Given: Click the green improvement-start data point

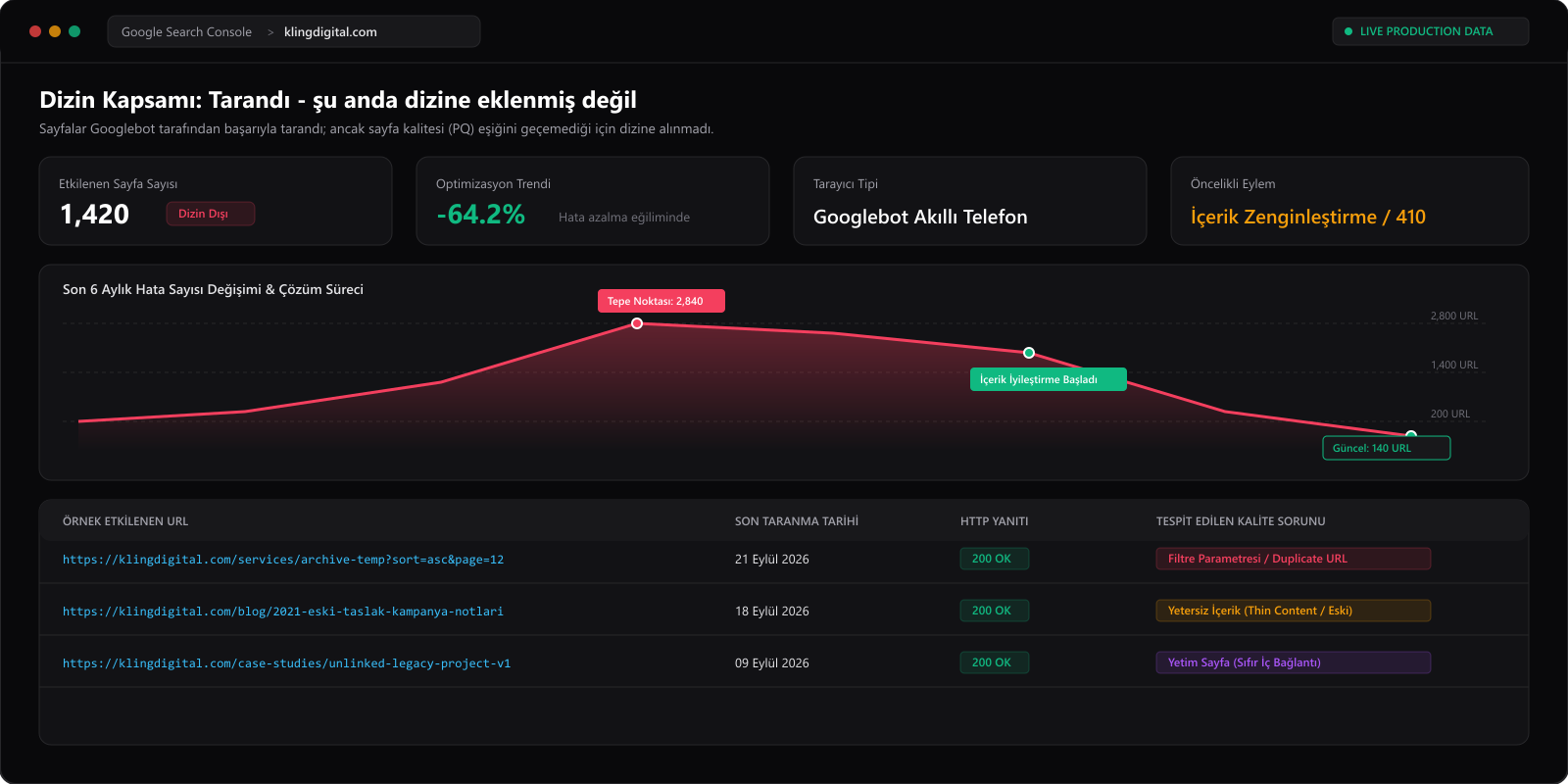Looking at the screenshot, I should [x=1029, y=353].
